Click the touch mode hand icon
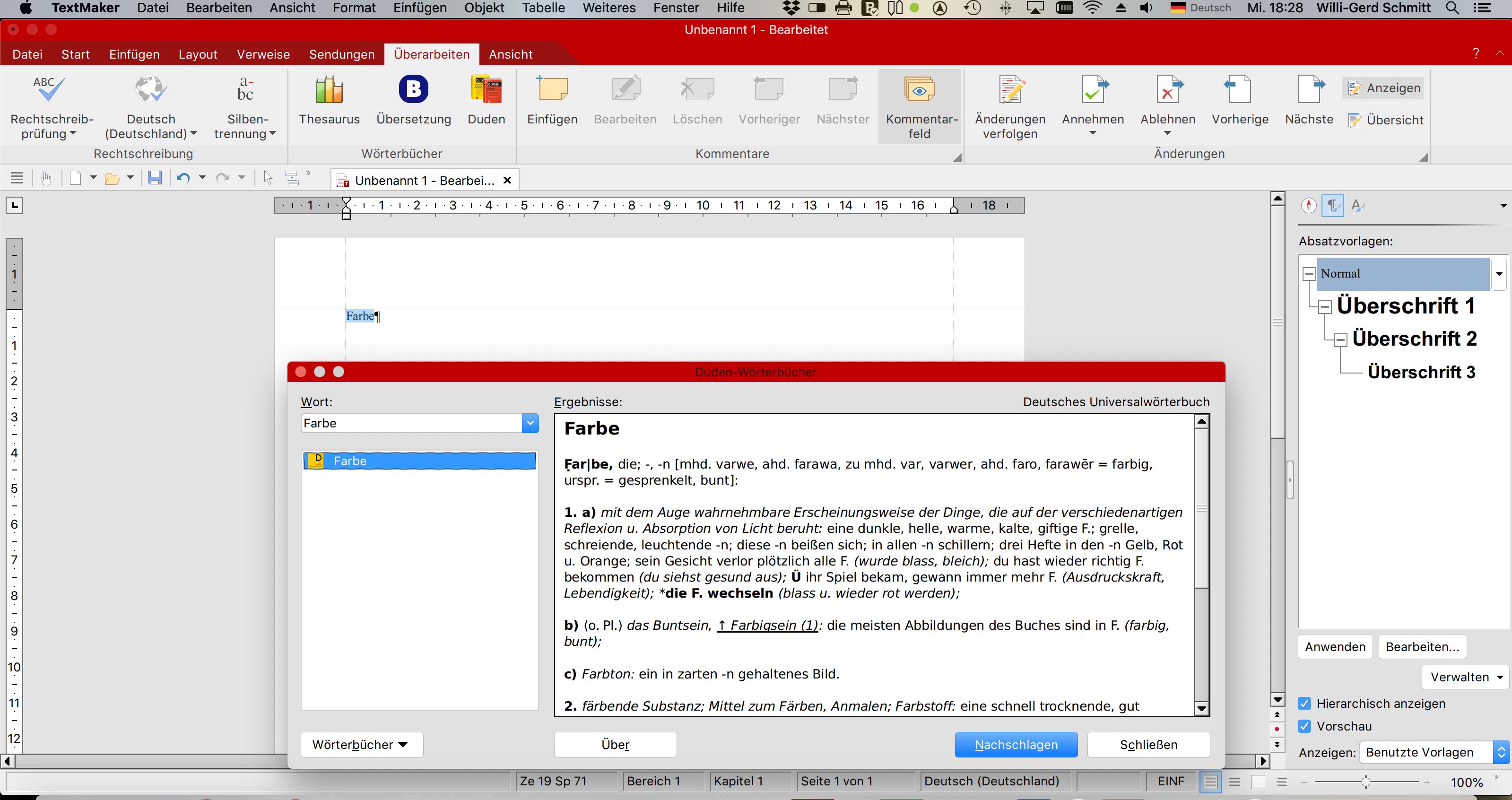Screen dimensions: 1512x800 tap(46, 178)
